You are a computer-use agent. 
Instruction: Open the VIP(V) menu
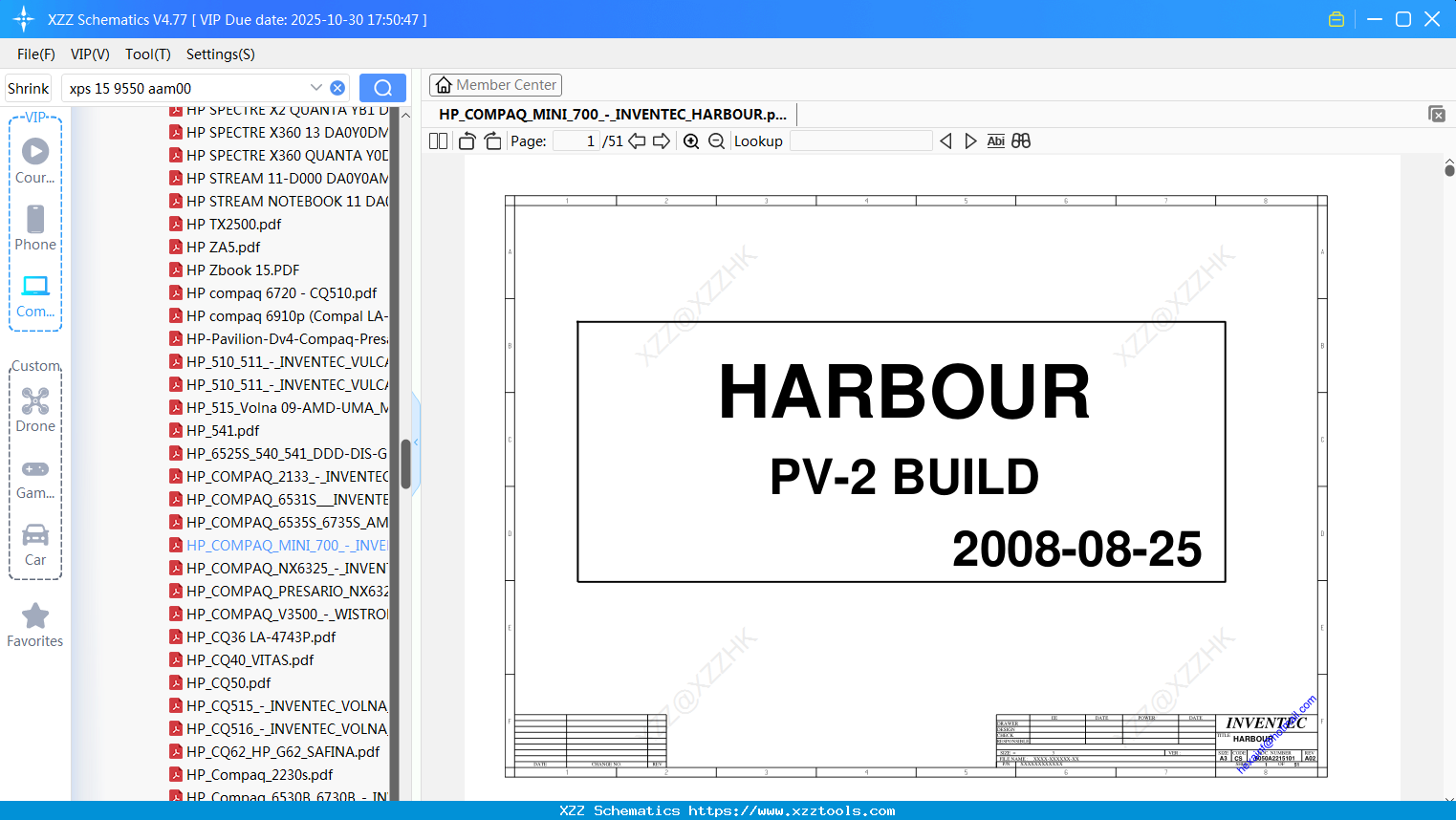pyautogui.click(x=90, y=54)
